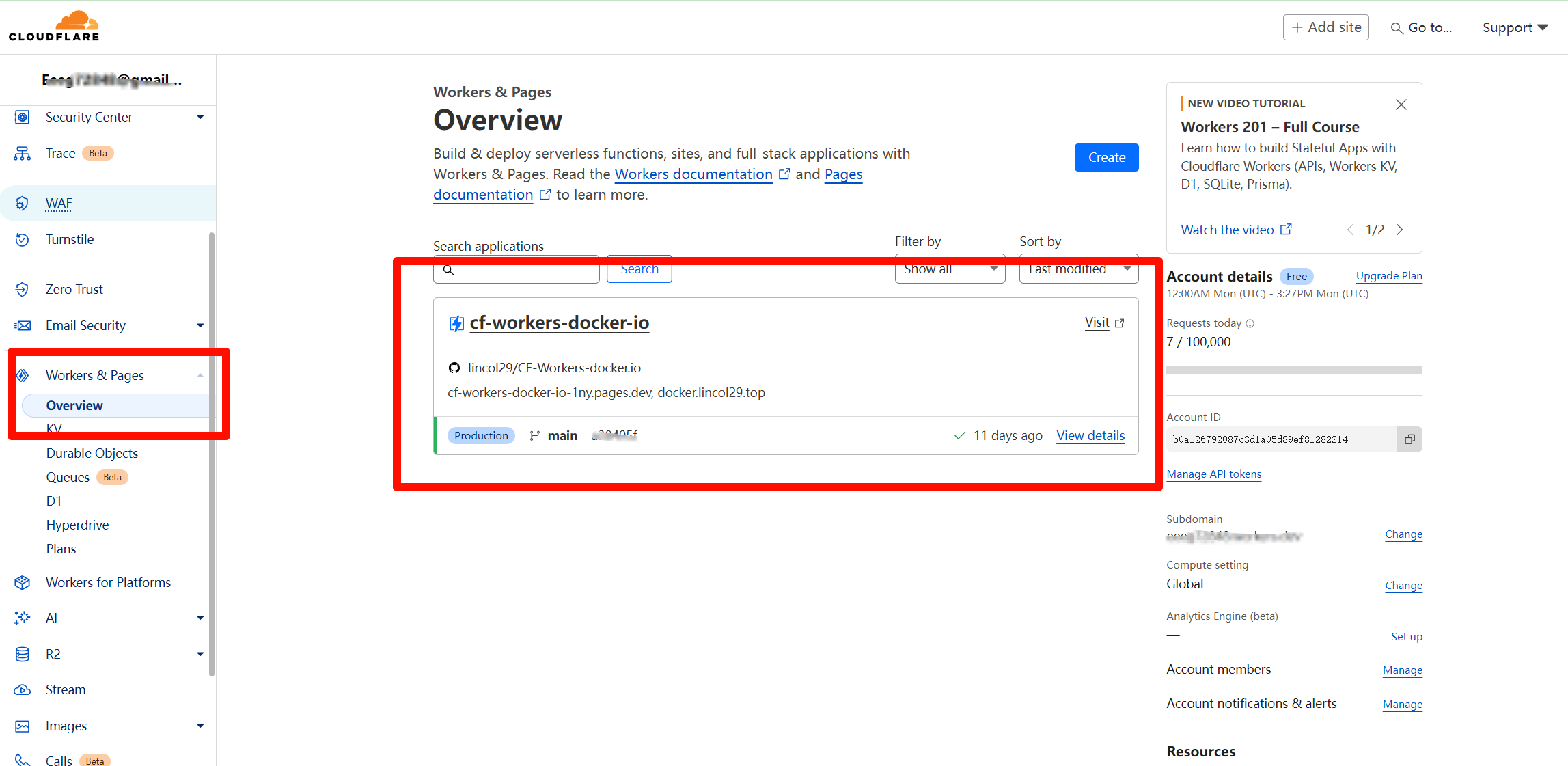Open the D1 menu item

54,501
